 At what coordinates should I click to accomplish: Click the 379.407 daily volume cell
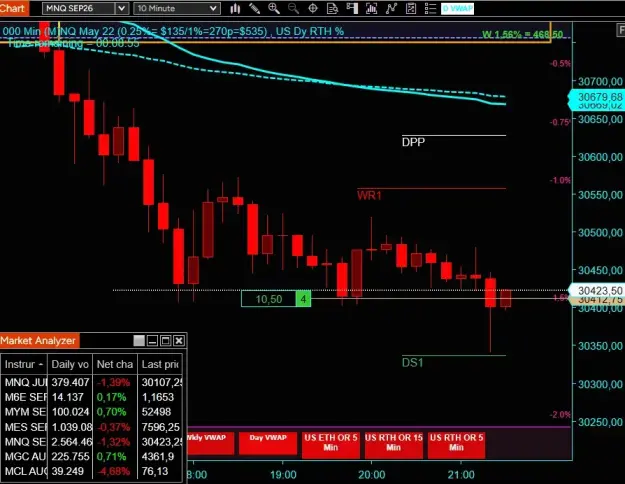click(70, 382)
